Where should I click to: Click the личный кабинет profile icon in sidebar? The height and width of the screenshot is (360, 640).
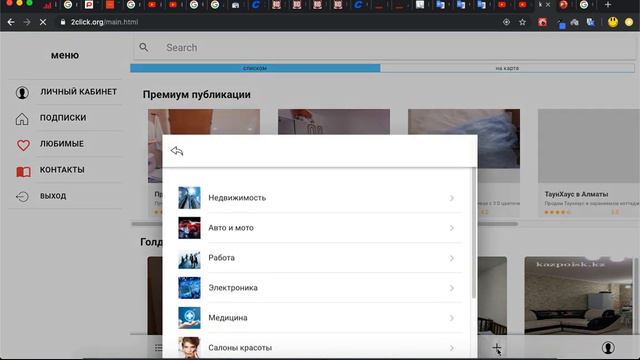(x=22, y=92)
